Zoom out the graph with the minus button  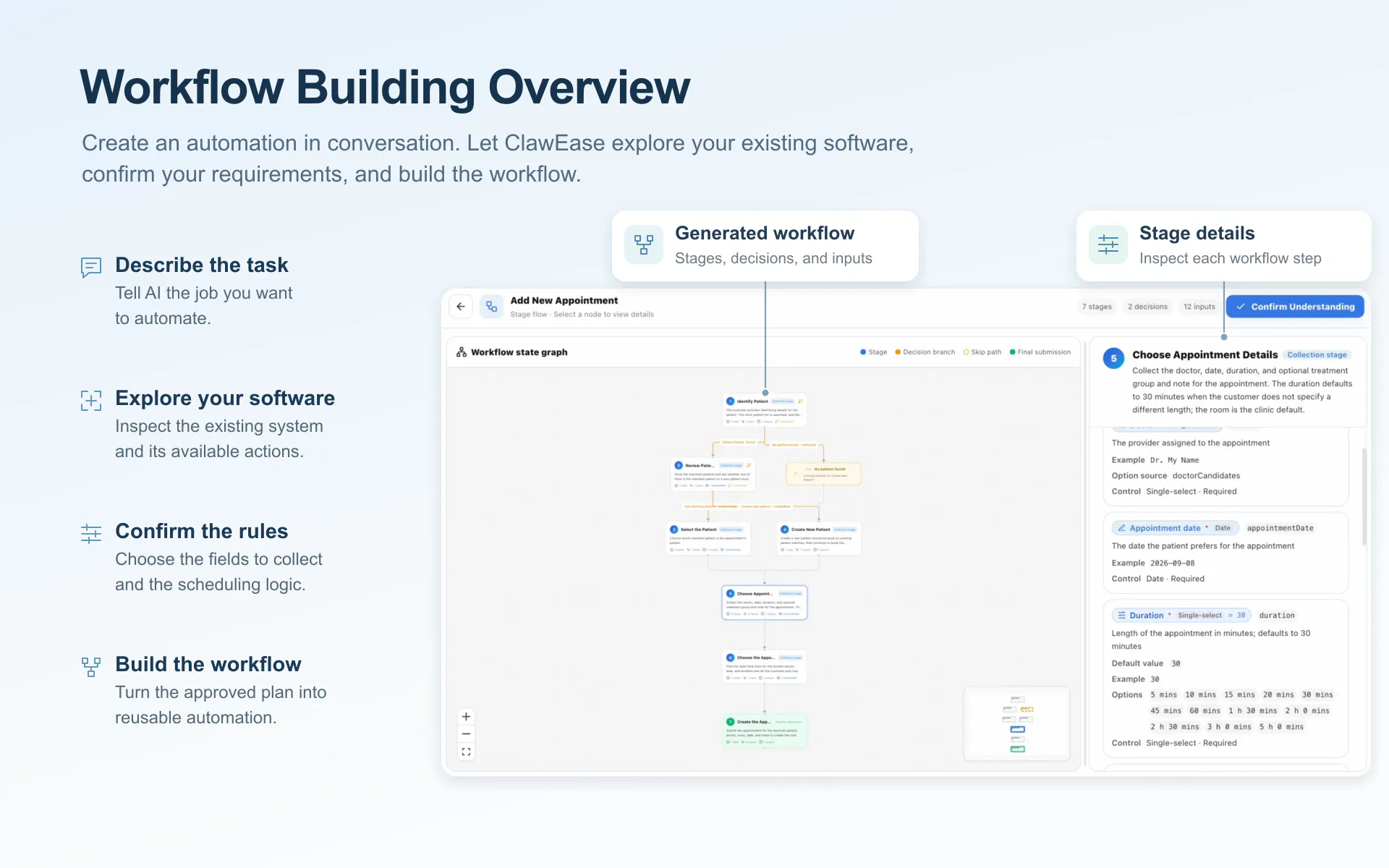point(466,734)
